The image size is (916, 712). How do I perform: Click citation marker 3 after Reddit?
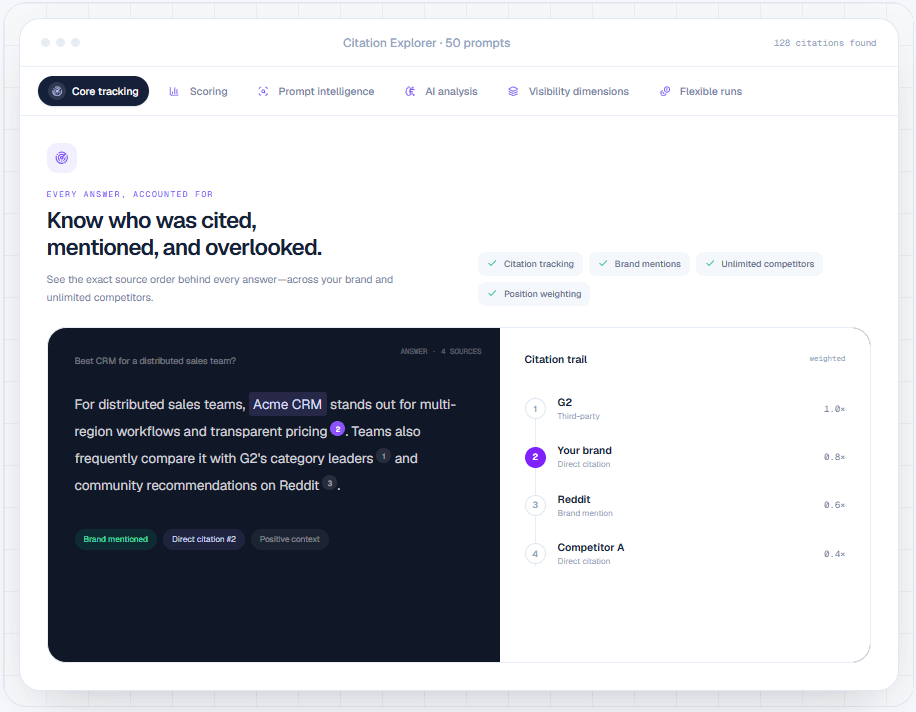(x=329, y=483)
